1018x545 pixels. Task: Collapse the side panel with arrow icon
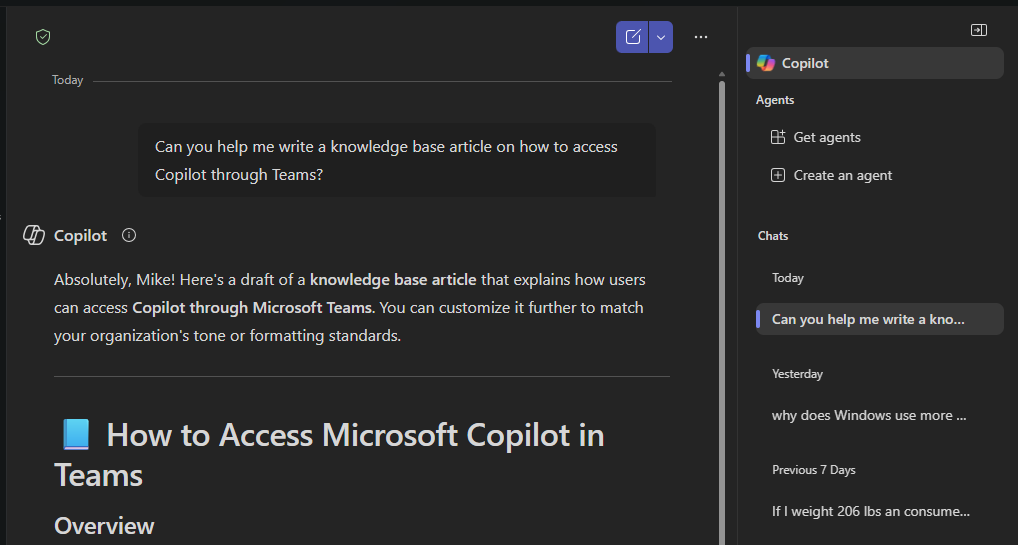[979, 30]
